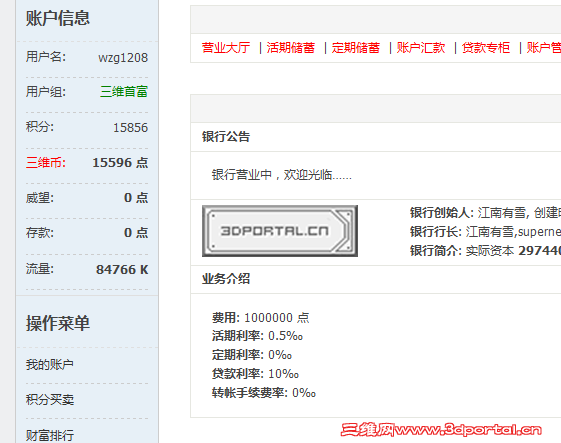Click the 银行公告 heading
This screenshot has height=443, width=561.
(226, 137)
